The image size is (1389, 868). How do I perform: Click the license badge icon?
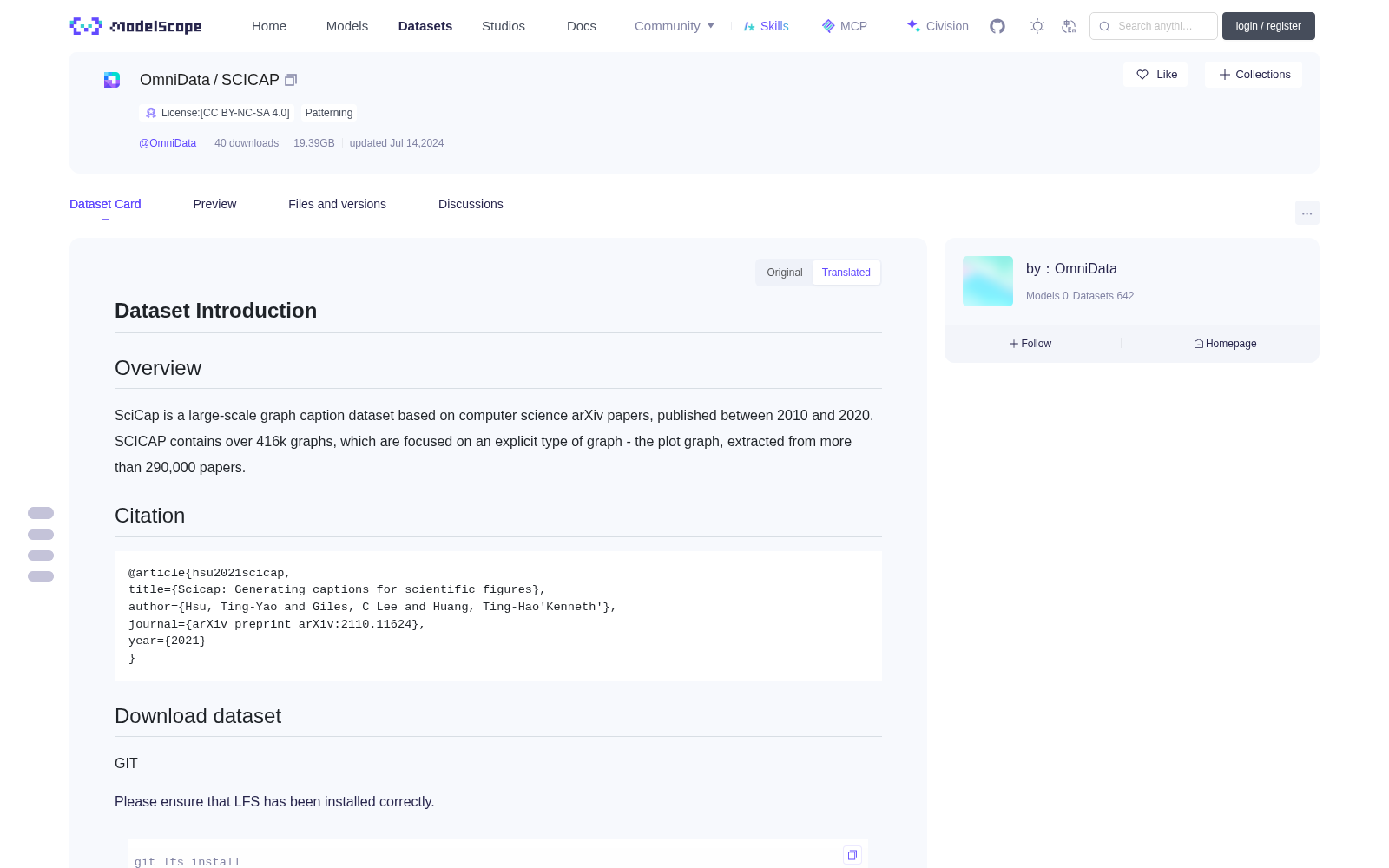[x=151, y=113]
